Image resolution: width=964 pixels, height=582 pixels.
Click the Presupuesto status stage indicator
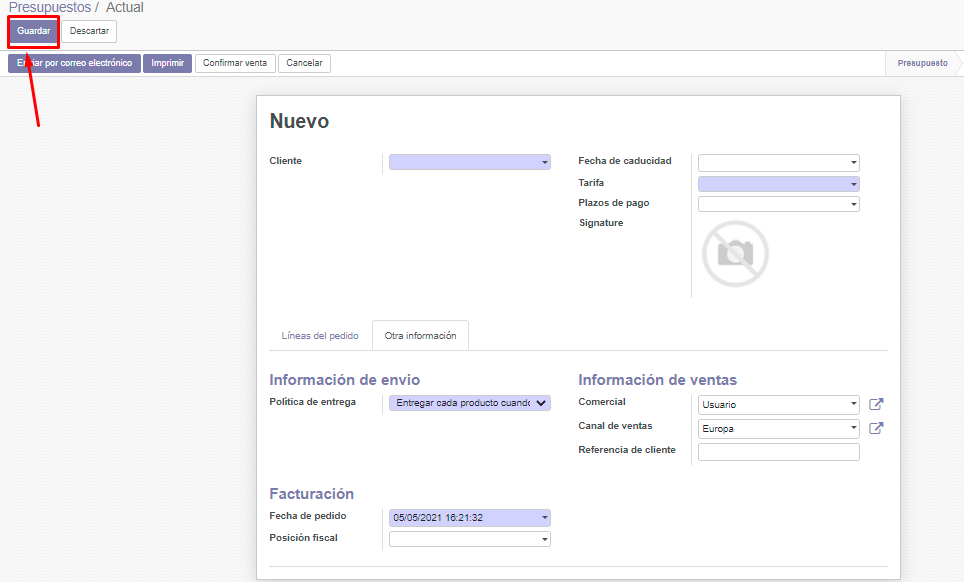tap(921, 63)
